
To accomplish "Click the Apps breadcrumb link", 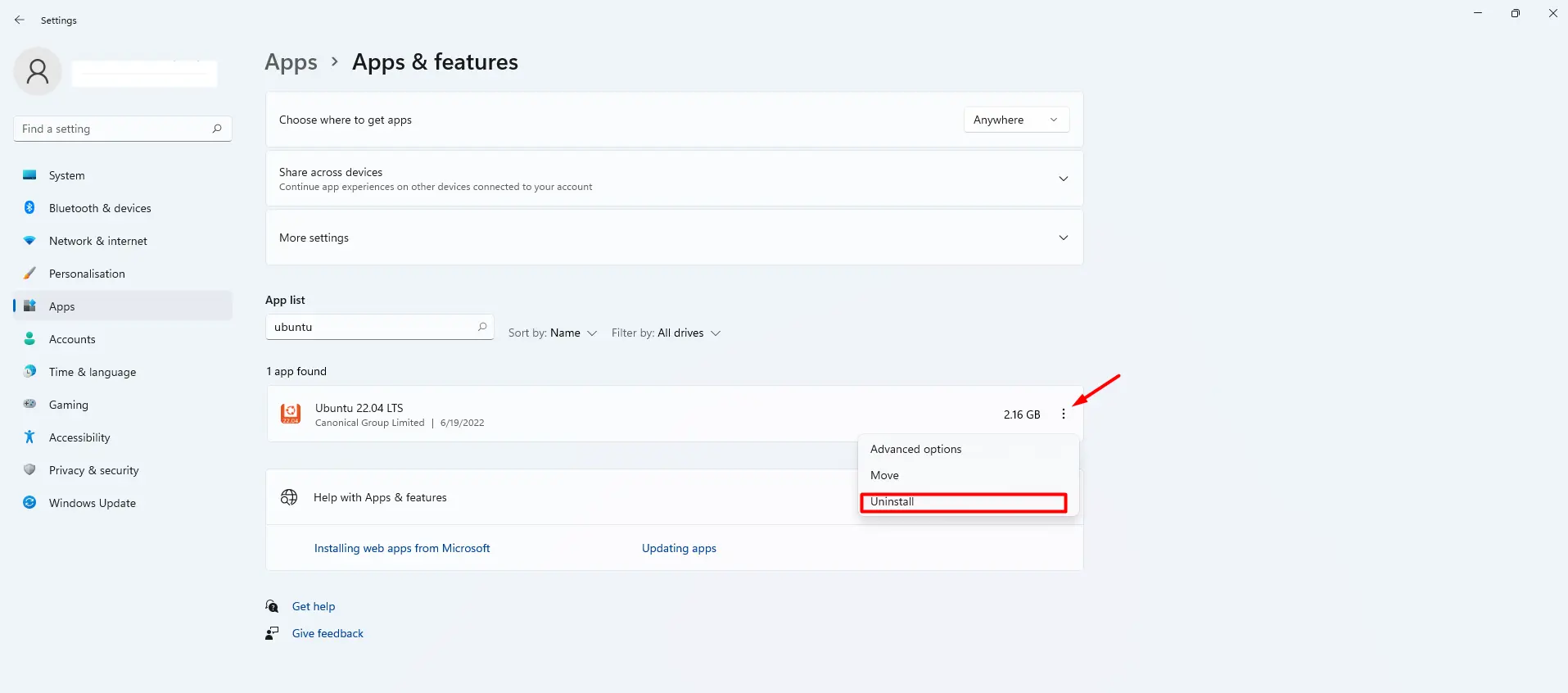I will [x=291, y=62].
